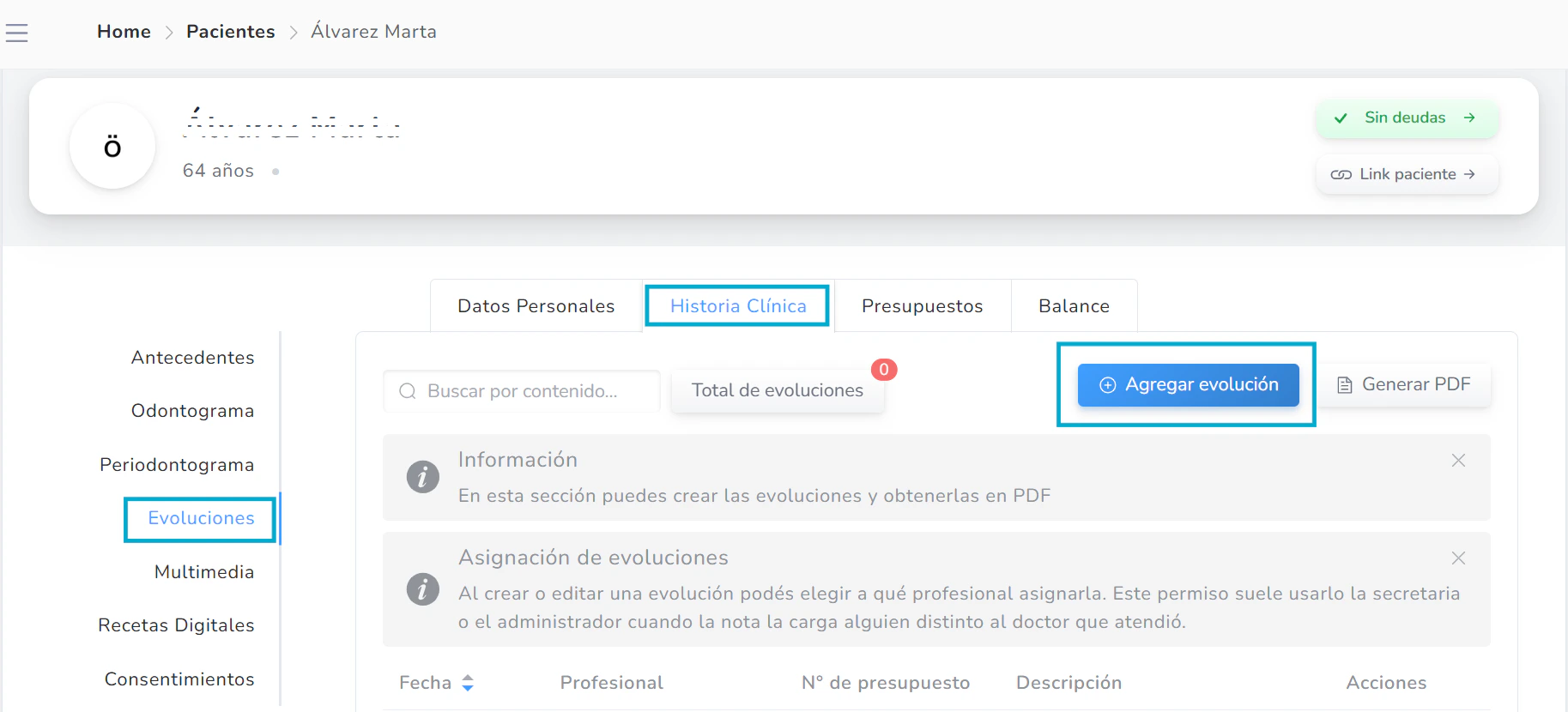Close the Asignación de evoluciones notice

pyautogui.click(x=1458, y=558)
